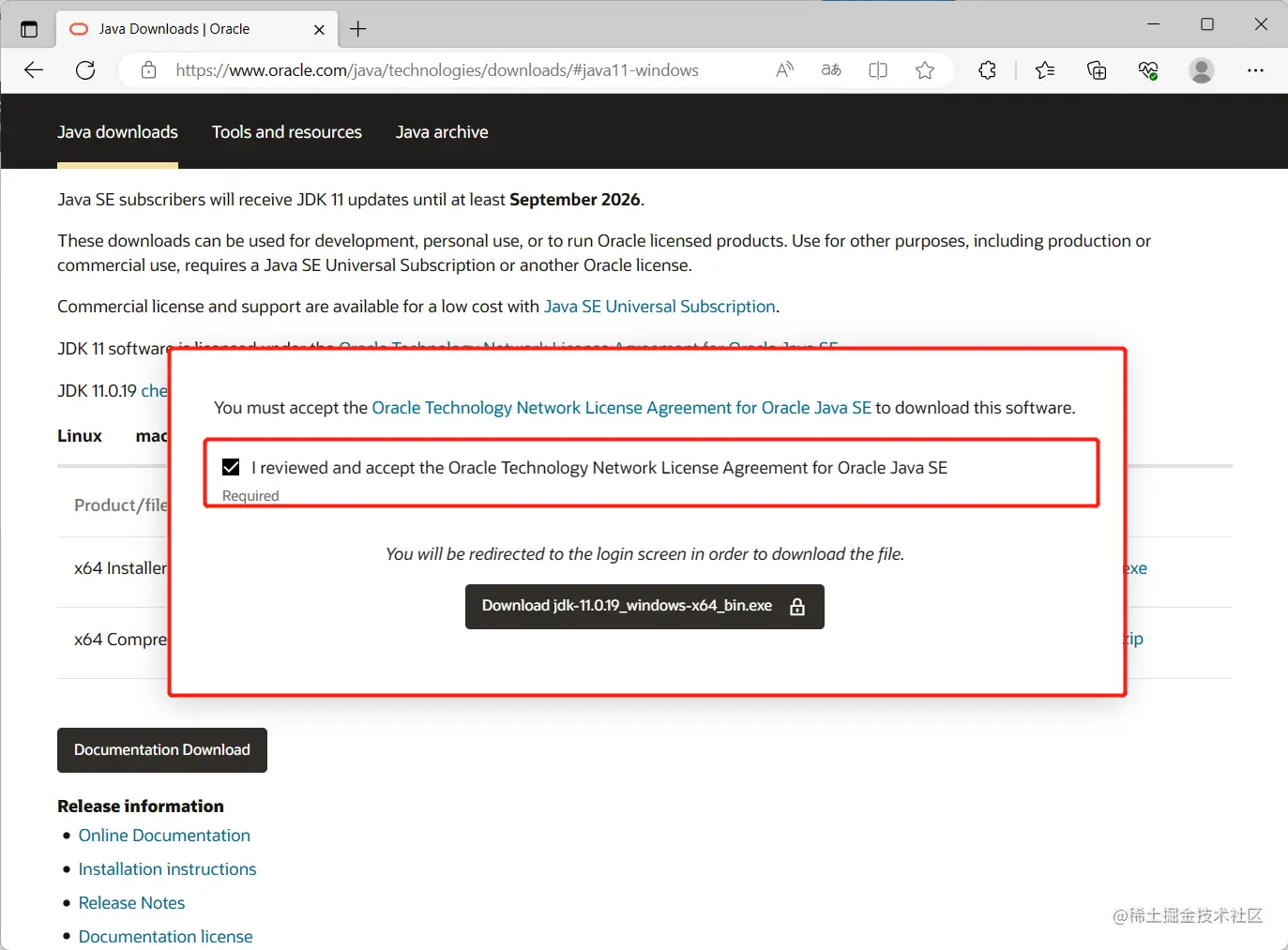Click the 'Release information' heading
This screenshot has height=950, width=1288.
click(141, 807)
